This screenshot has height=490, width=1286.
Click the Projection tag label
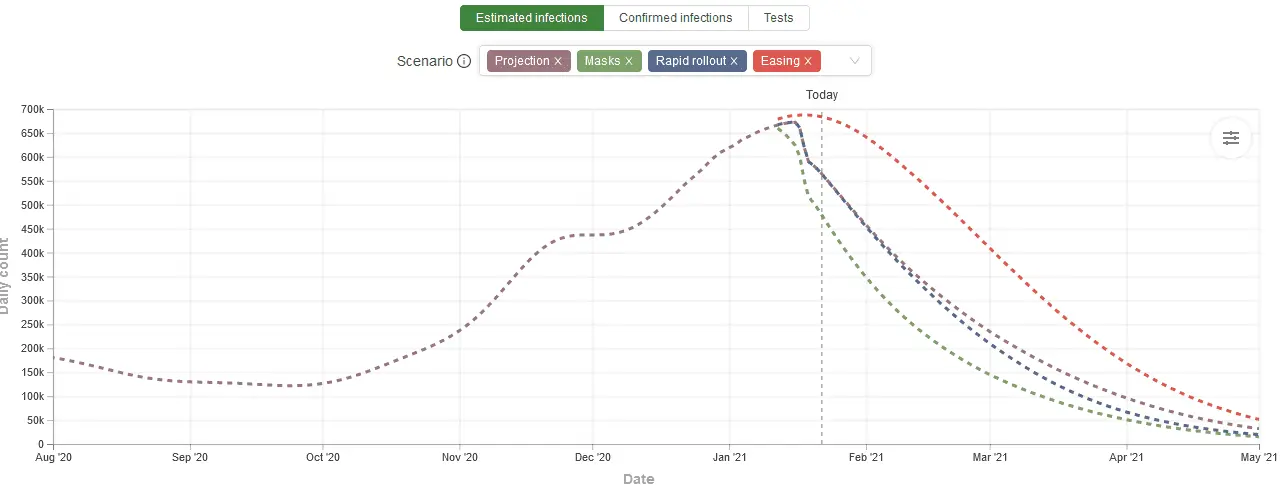click(522, 61)
